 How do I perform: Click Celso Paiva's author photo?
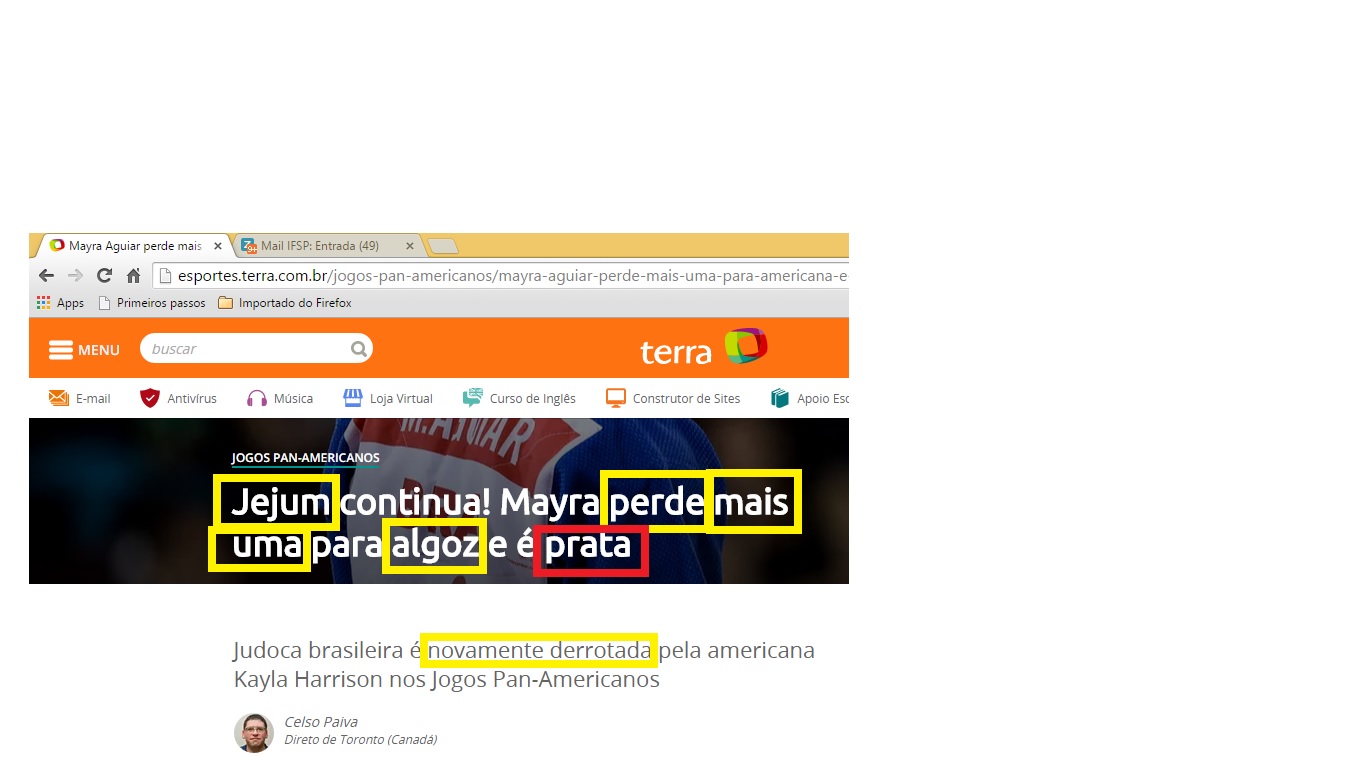click(254, 733)
